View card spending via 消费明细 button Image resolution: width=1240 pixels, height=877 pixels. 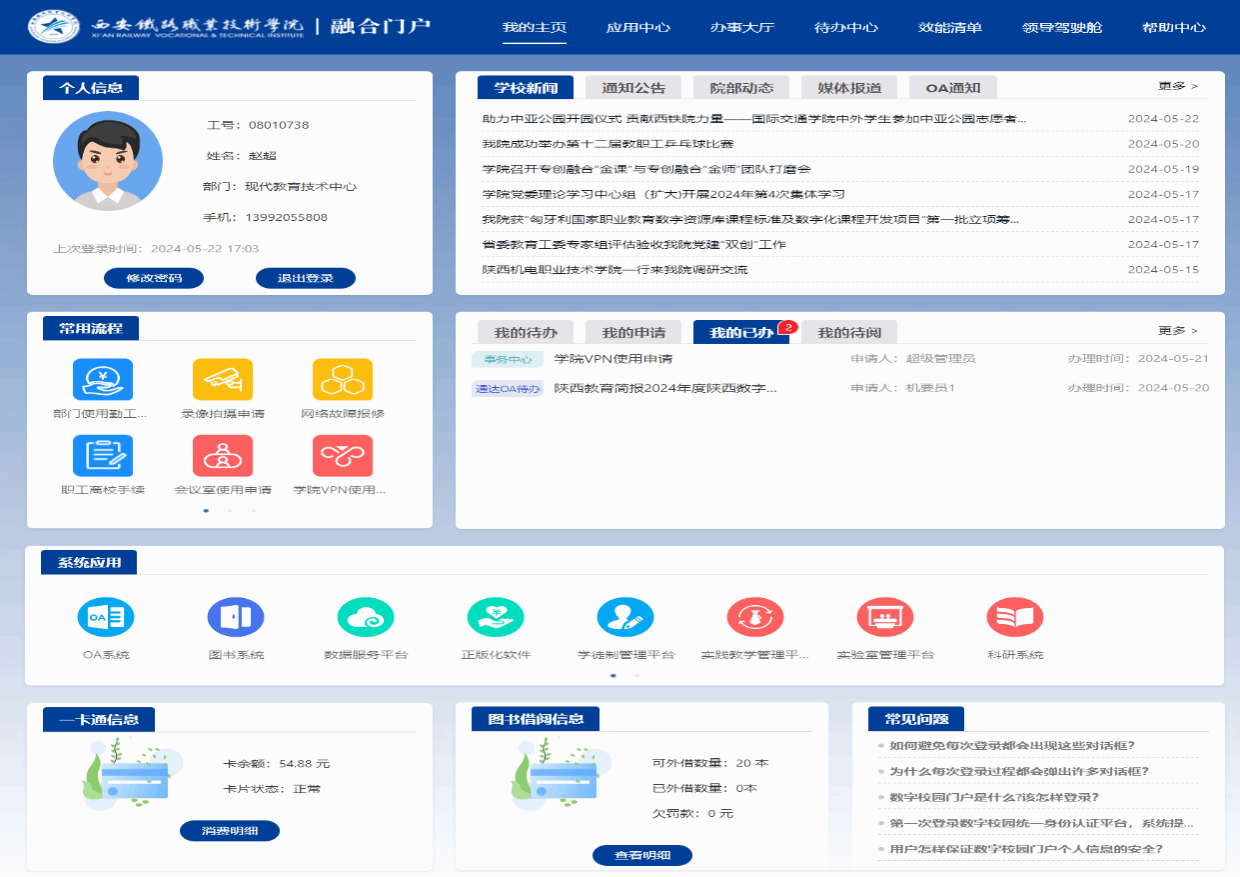tap(230, 830)
